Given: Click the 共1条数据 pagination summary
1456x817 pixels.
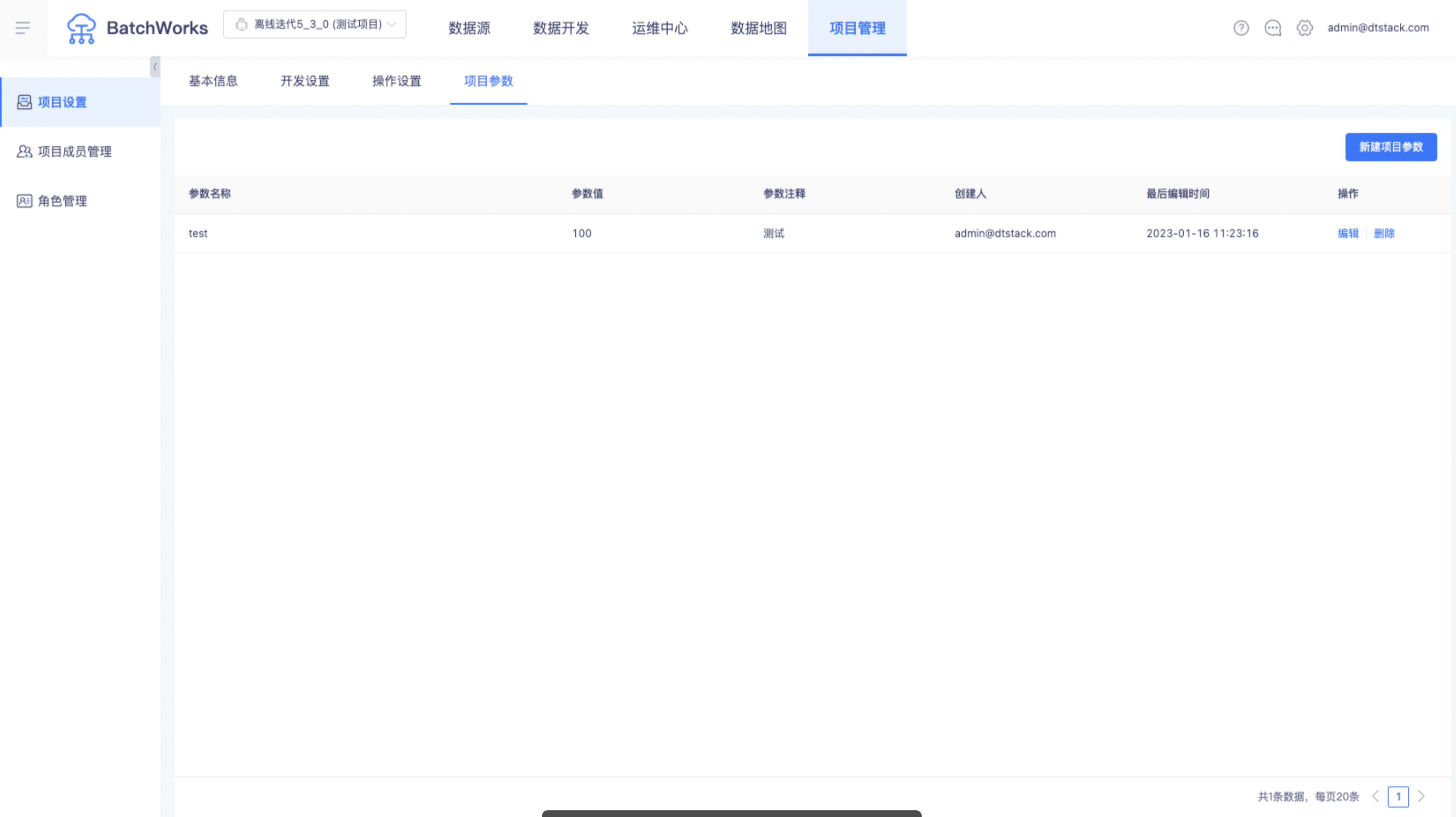Looking at the screenshot, I should tap(1308, 797).
